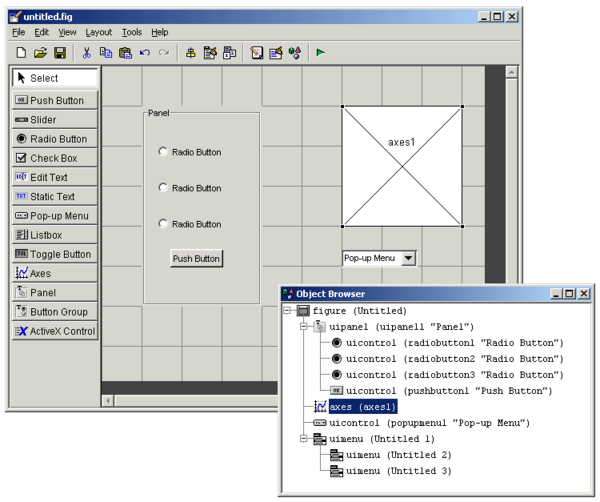The height and width of the screenshot is (502, 600).
Task: Pick the Static Text component tool
Action: 55,196
